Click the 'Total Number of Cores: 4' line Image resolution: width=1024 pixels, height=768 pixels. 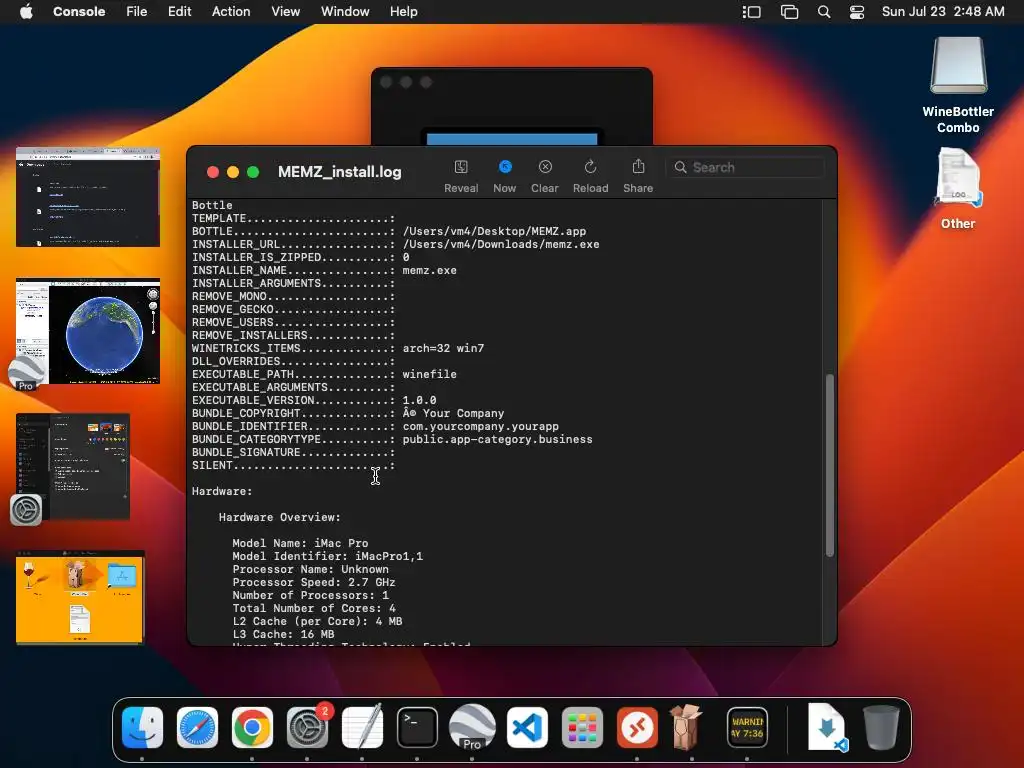click(x=314, y=608)
